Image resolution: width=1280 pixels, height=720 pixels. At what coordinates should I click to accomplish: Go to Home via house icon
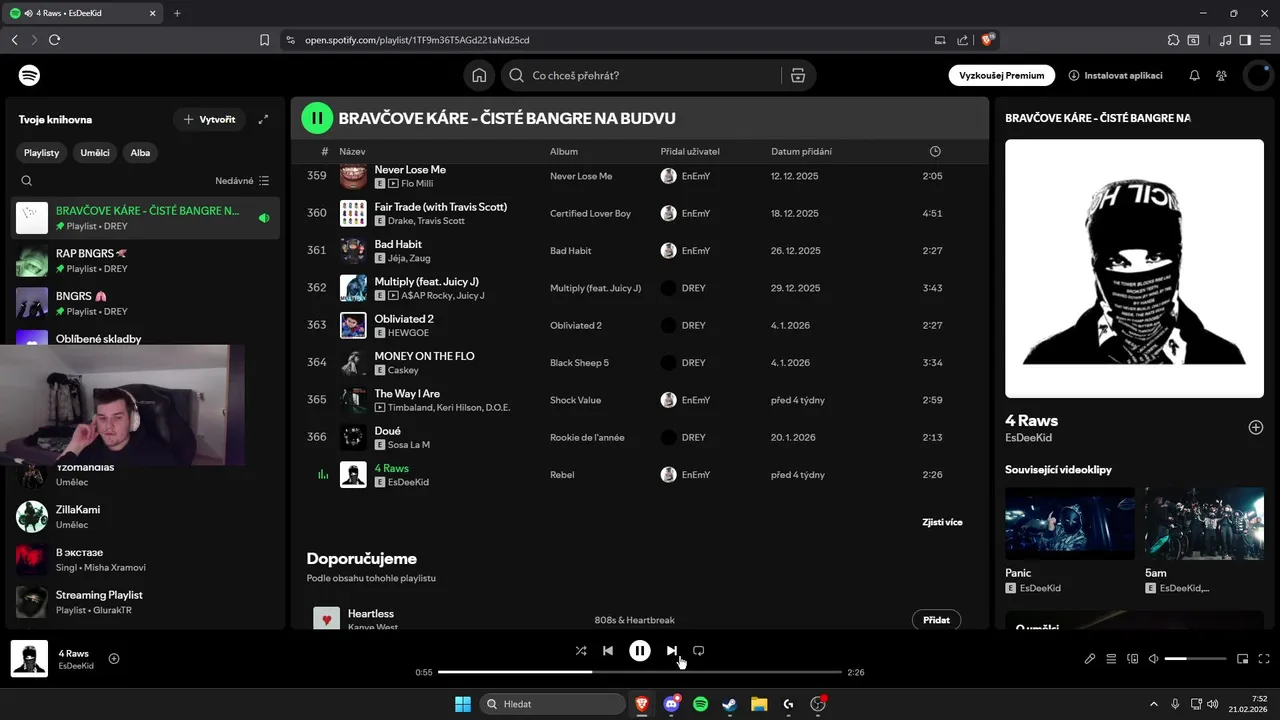(479, 76)
